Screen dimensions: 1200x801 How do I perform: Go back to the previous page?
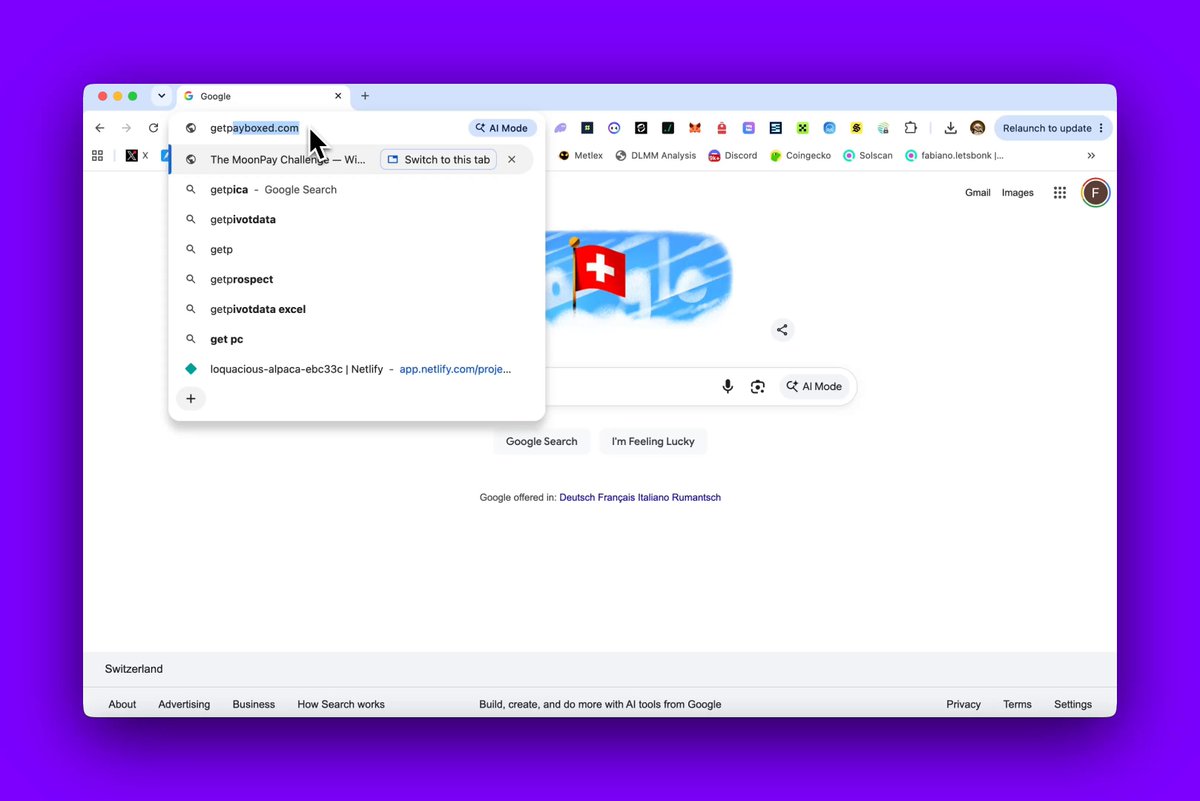(100, 128)
